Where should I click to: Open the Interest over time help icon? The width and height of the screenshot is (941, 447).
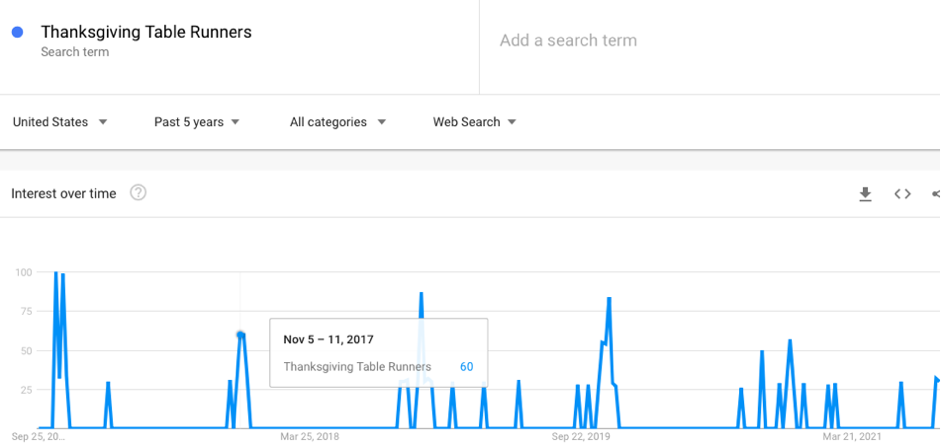coord(138,193)
